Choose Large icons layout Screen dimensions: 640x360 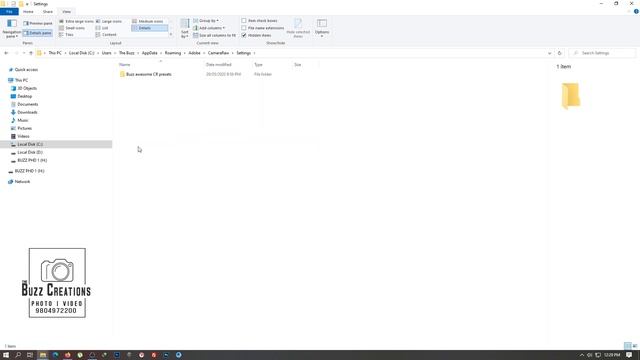(109, 21)
